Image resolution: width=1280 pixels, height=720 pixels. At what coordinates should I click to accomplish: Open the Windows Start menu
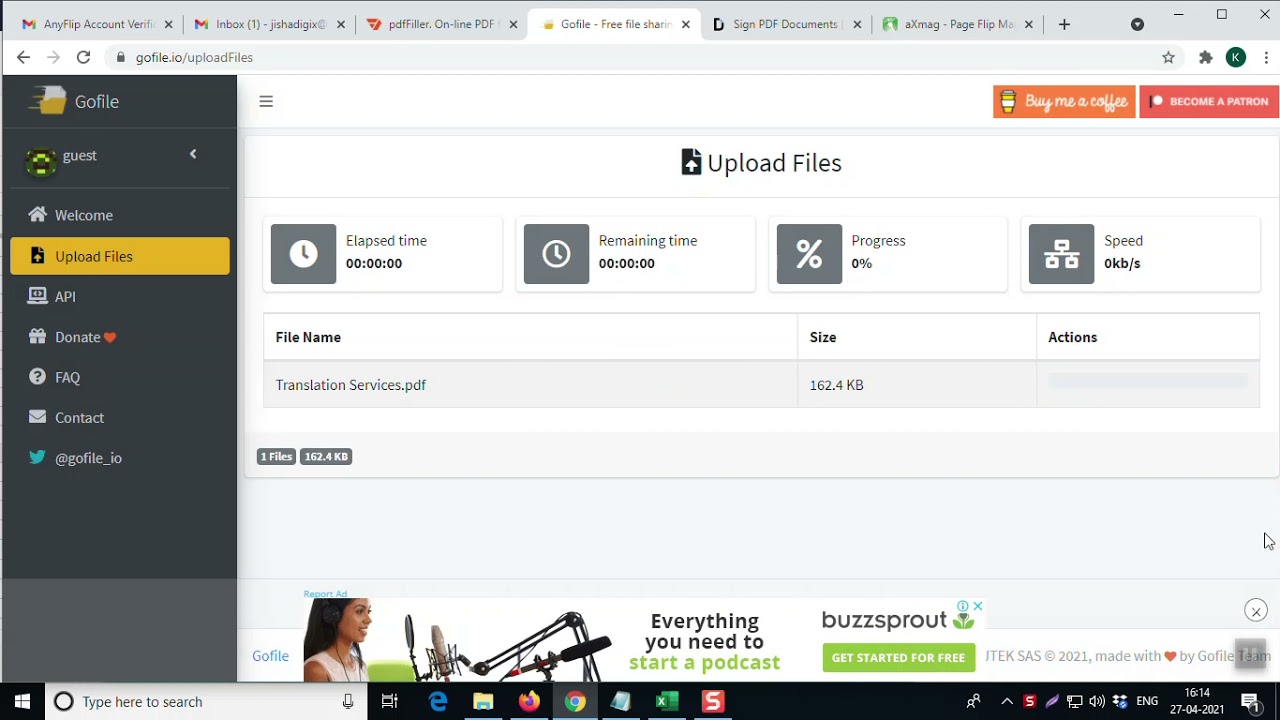tap(22, 701)
